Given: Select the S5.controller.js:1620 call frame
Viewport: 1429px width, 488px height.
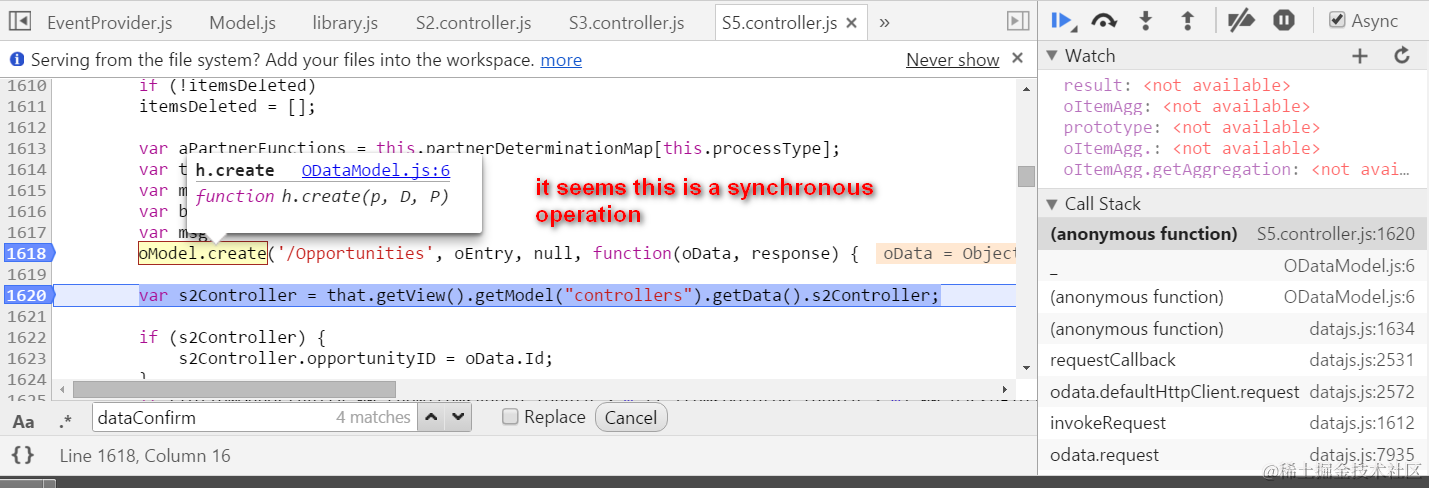Looking at the screenshot, I should 1233,234.
